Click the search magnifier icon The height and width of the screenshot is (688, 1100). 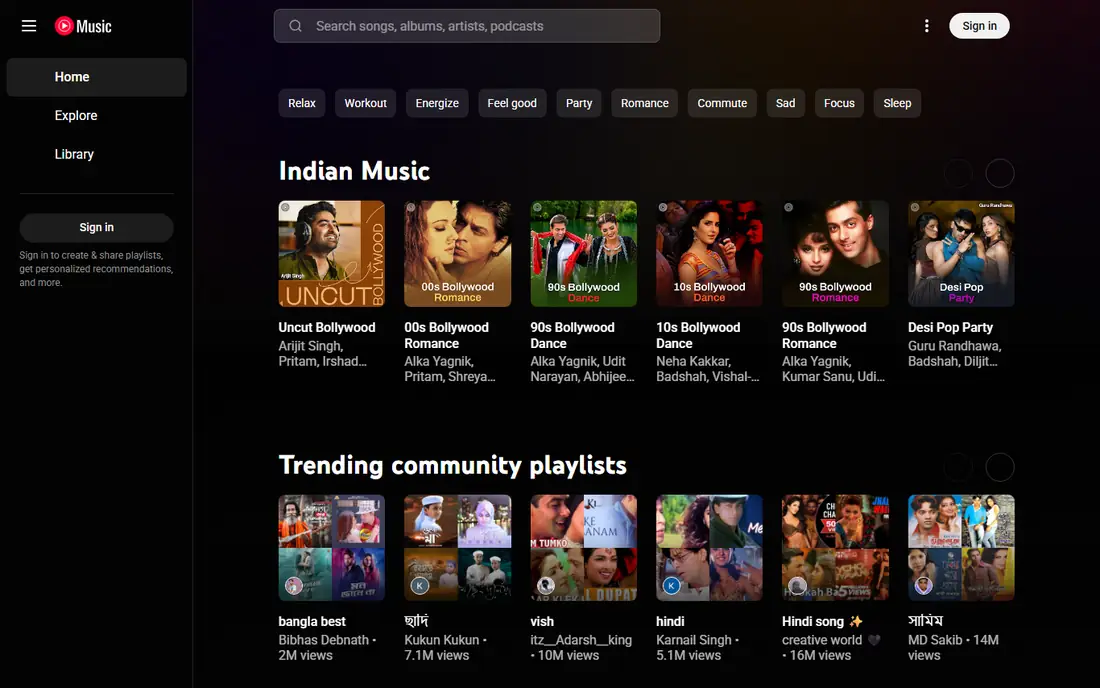point(295,26)
